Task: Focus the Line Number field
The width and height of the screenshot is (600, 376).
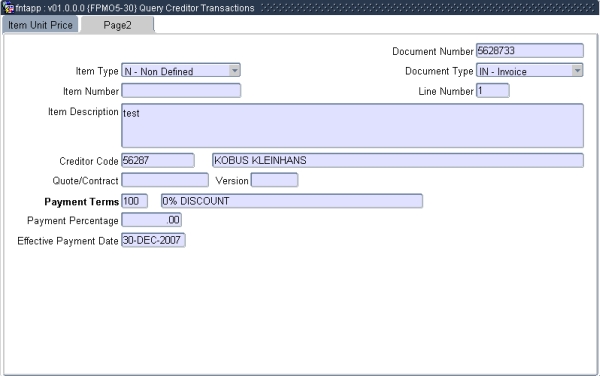Action: click(x=492, y=91)
